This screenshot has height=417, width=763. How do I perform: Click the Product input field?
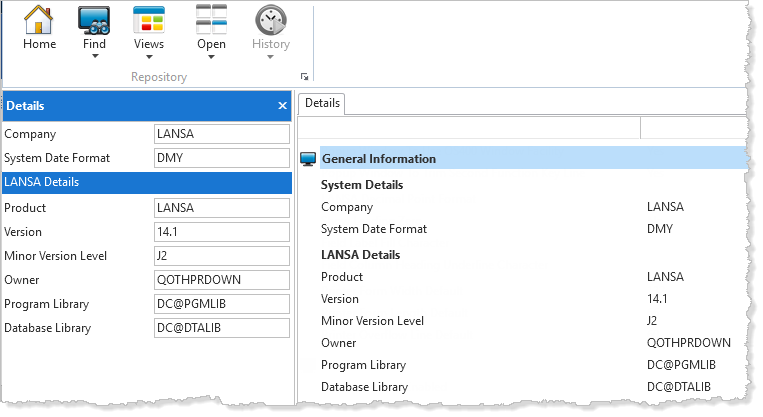pyautogui.click(x=222, y=208)
